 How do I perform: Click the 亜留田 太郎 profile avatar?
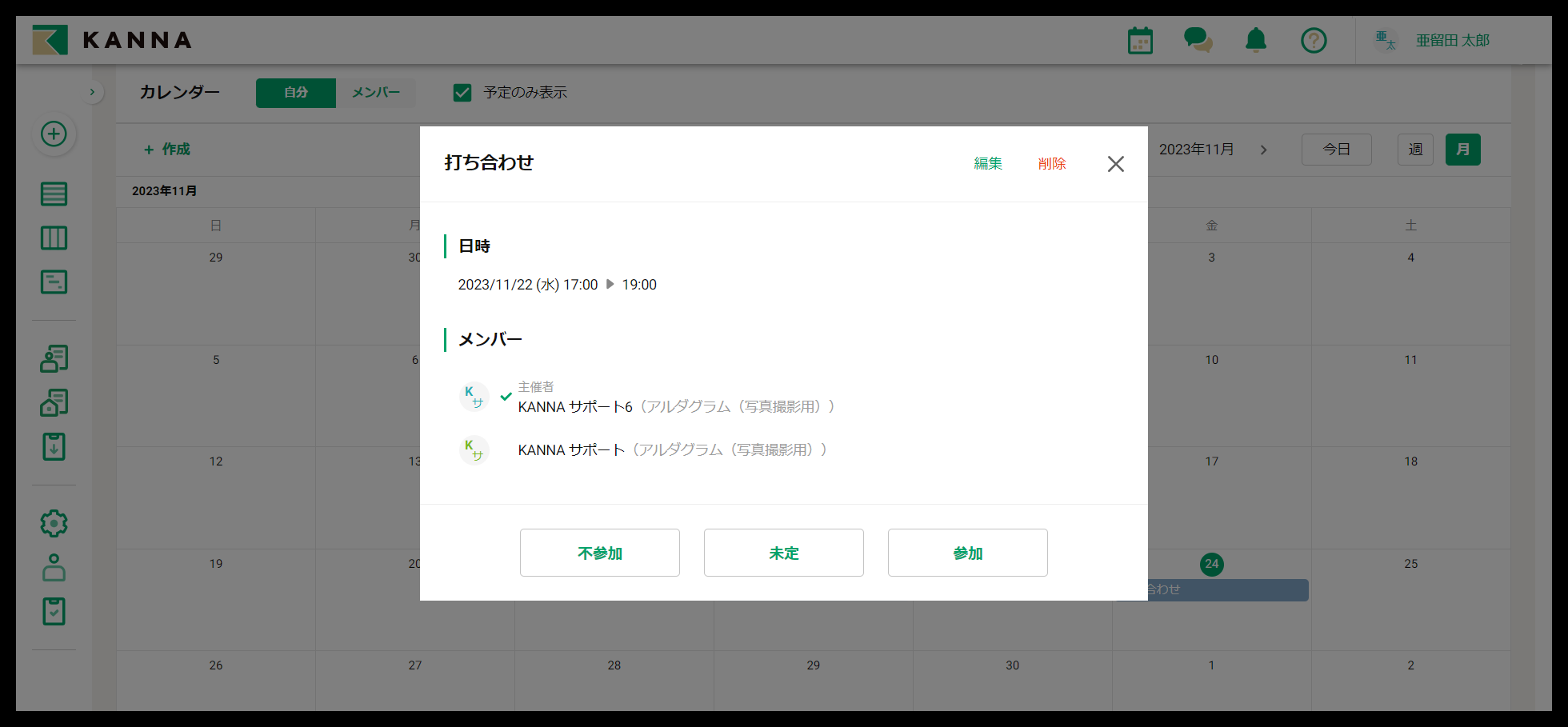click(1386, 39)
